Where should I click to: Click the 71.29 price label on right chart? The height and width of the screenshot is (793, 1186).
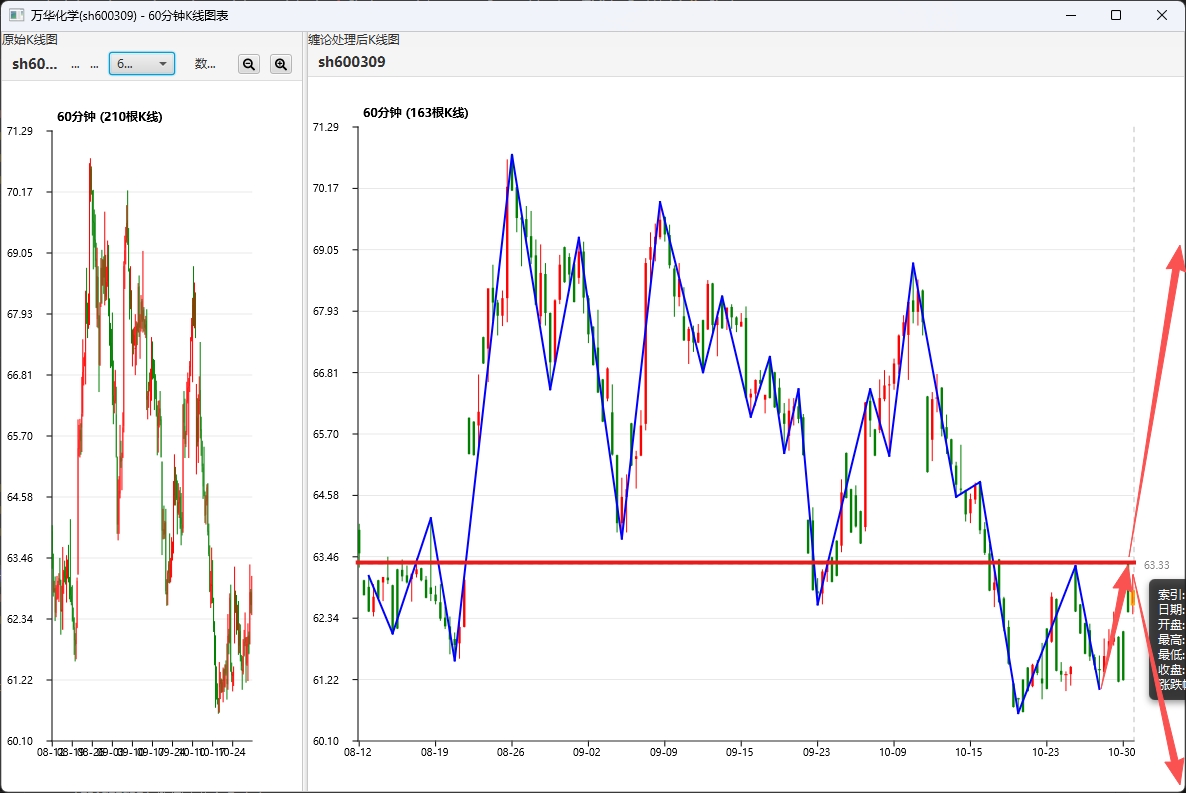pos(326,127)
